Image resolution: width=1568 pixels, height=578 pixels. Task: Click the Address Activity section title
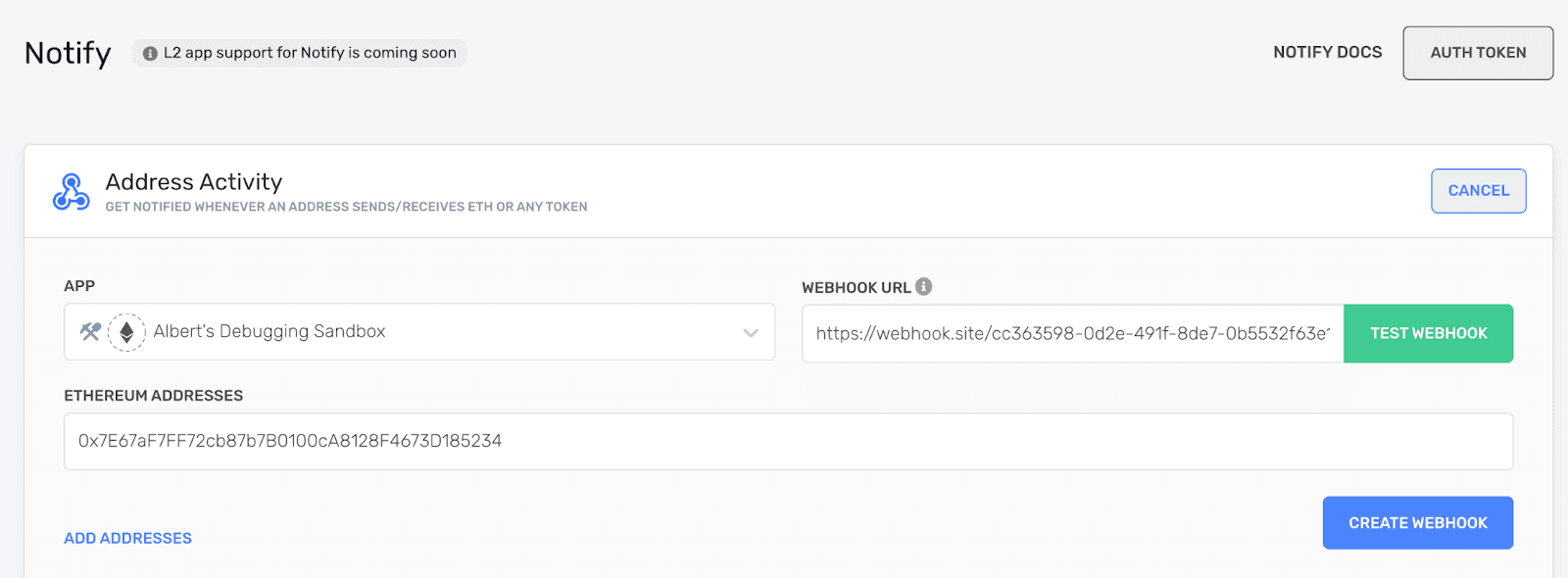194,182
